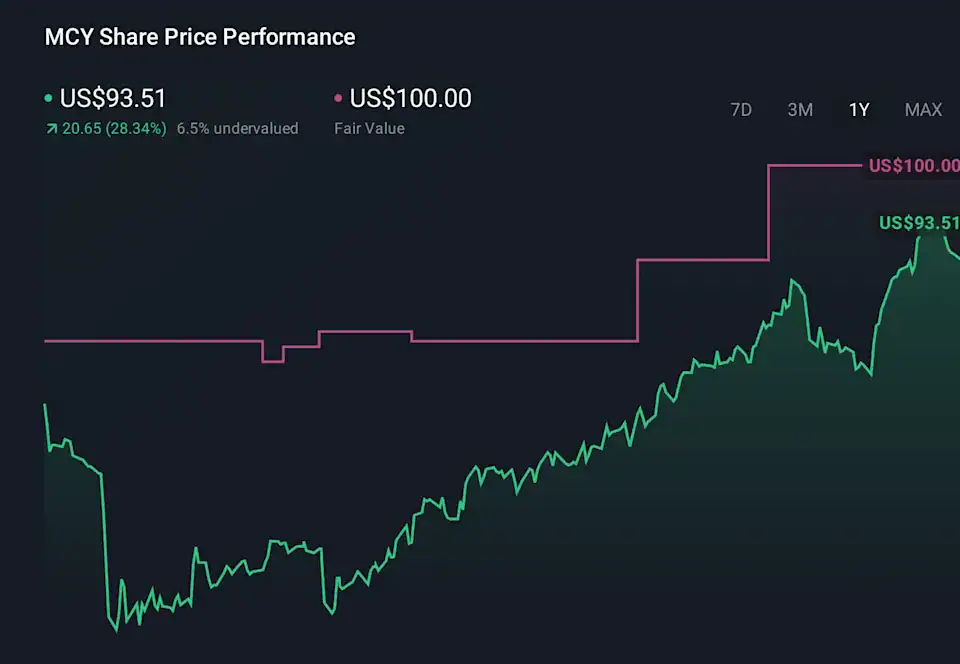Switch to the 3M range tab
The width and height of the screenshot is (960, 664).
pyautogui.click(x=800, y=110)
